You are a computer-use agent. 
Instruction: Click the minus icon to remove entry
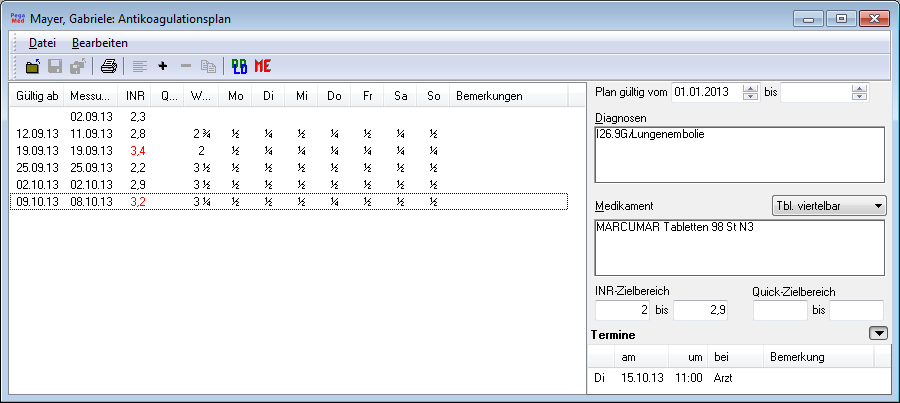tap(185, 67)
